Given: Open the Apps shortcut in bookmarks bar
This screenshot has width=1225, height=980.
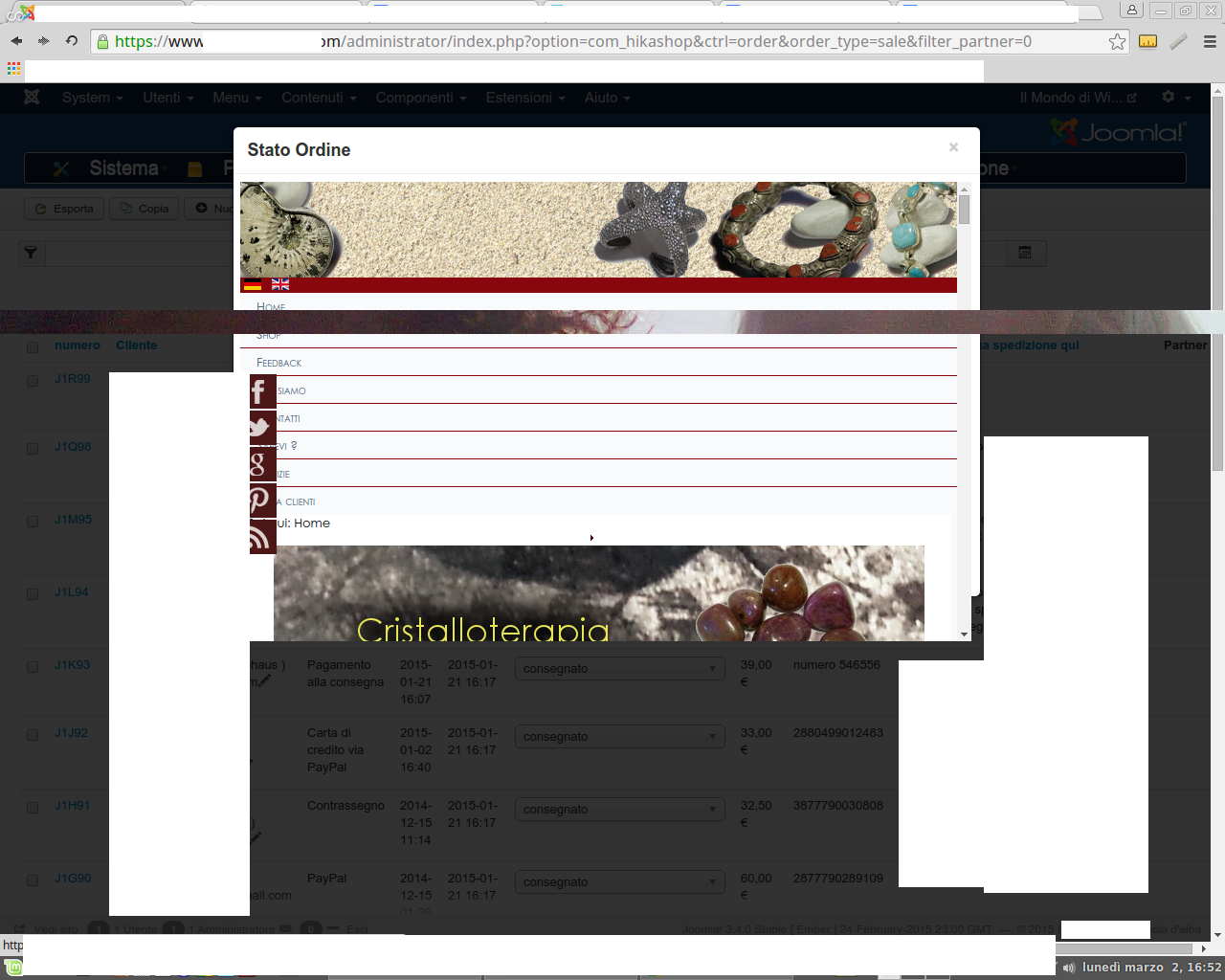Looking at the screenshot, I should point(13,69).
